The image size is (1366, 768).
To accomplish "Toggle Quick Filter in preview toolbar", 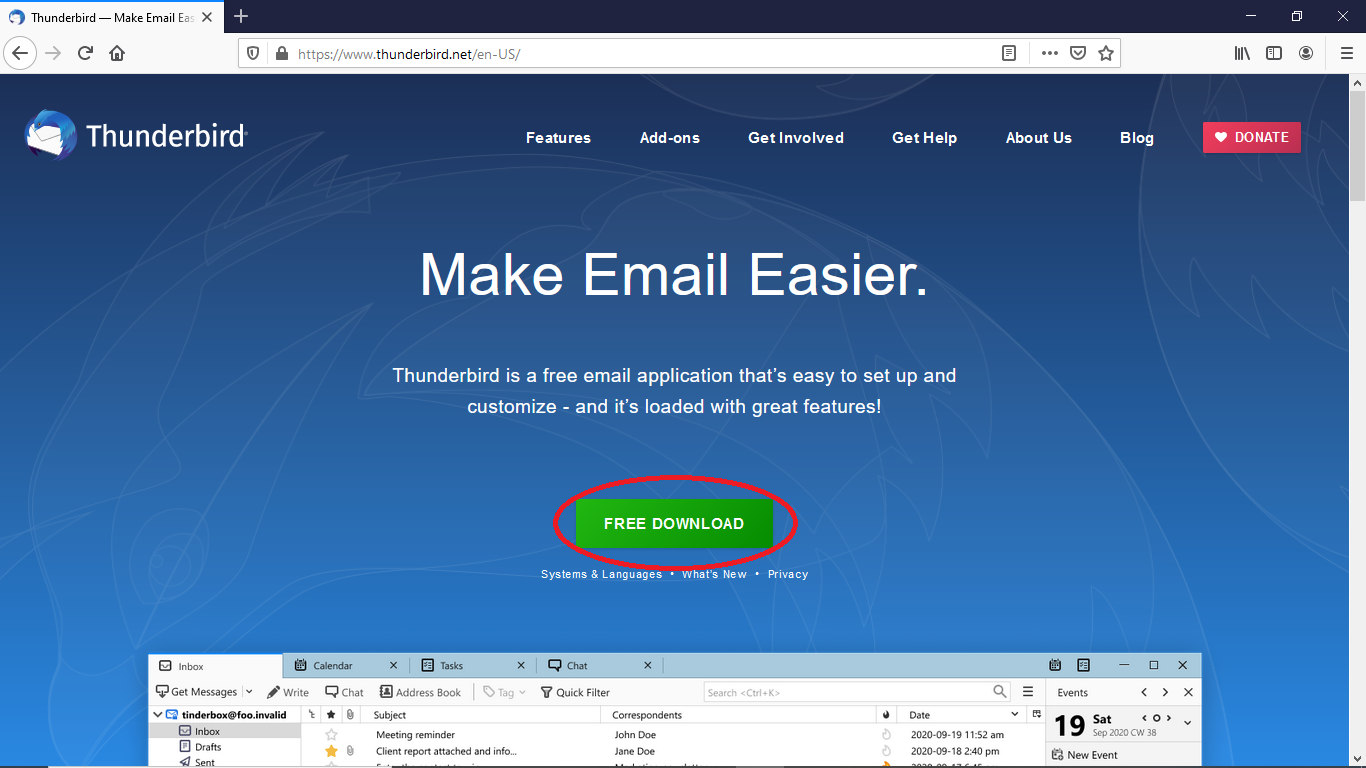I will pyautogui.click(x=575, y=692).
